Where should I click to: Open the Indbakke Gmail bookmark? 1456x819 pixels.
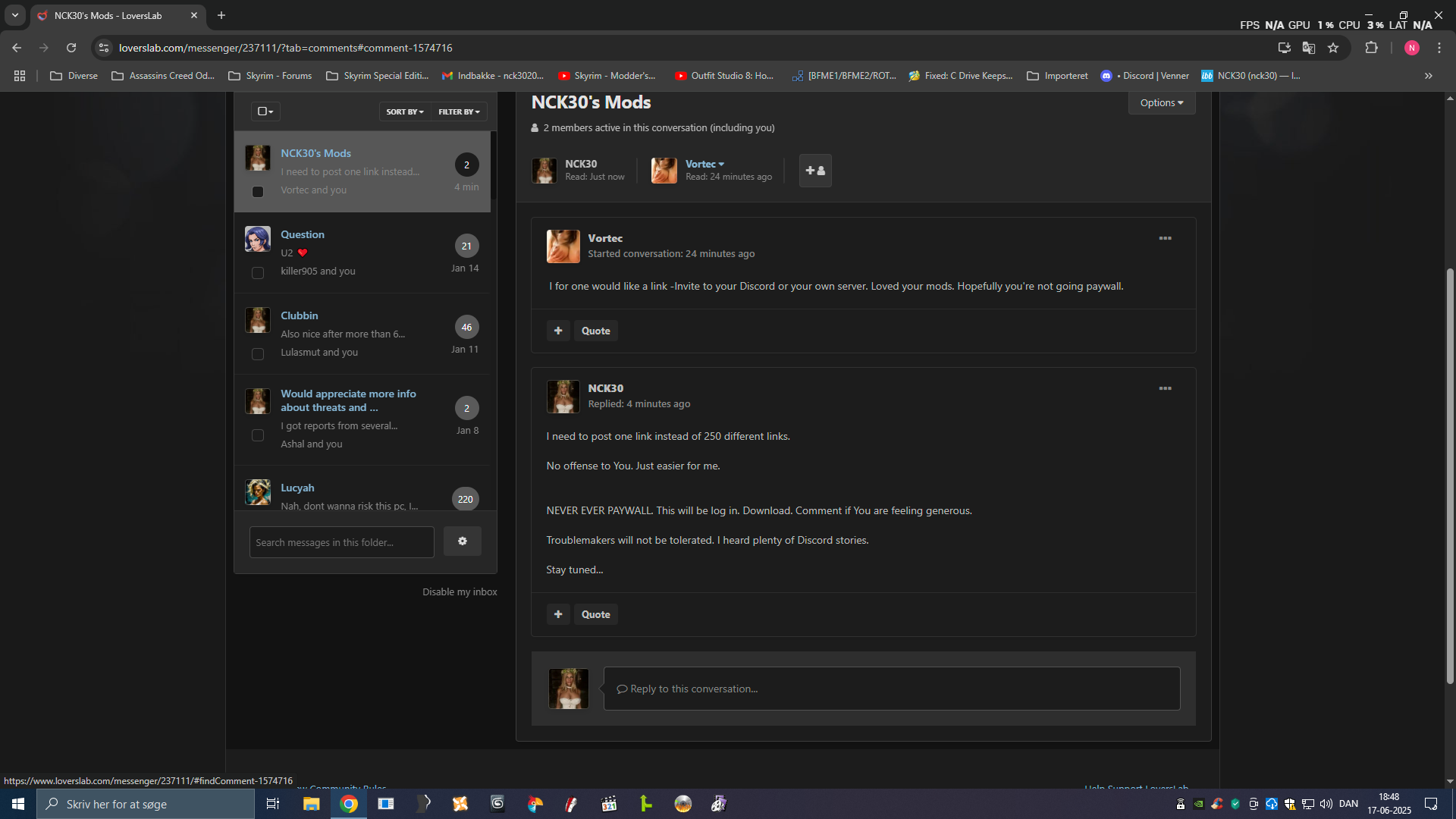tap(493, 76)
